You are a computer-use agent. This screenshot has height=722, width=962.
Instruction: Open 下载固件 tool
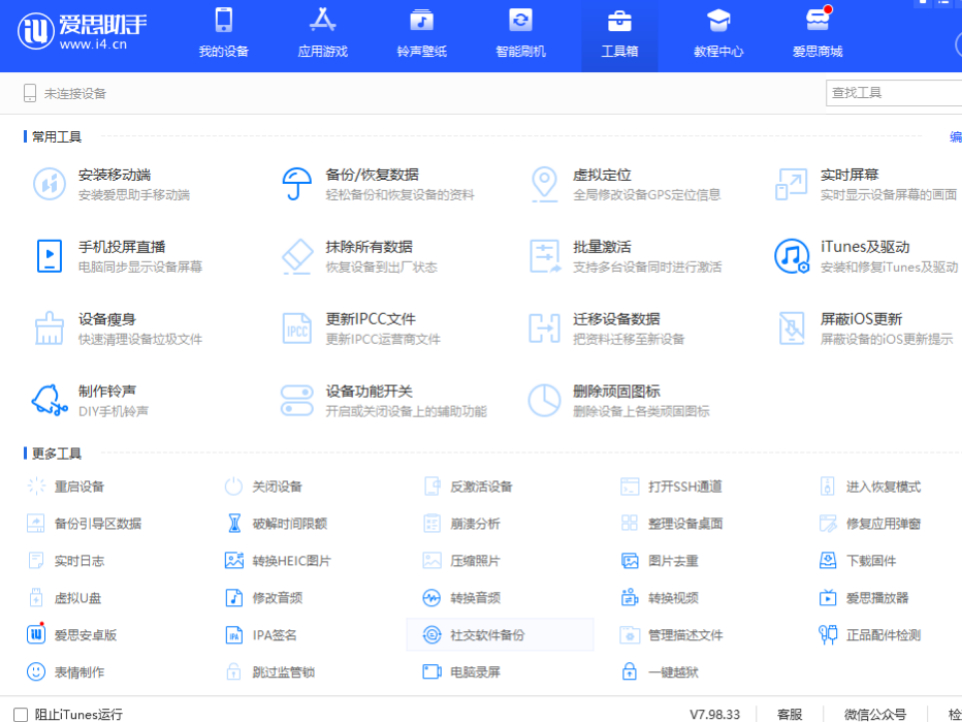pyautogui.click(x=858, y=561)
